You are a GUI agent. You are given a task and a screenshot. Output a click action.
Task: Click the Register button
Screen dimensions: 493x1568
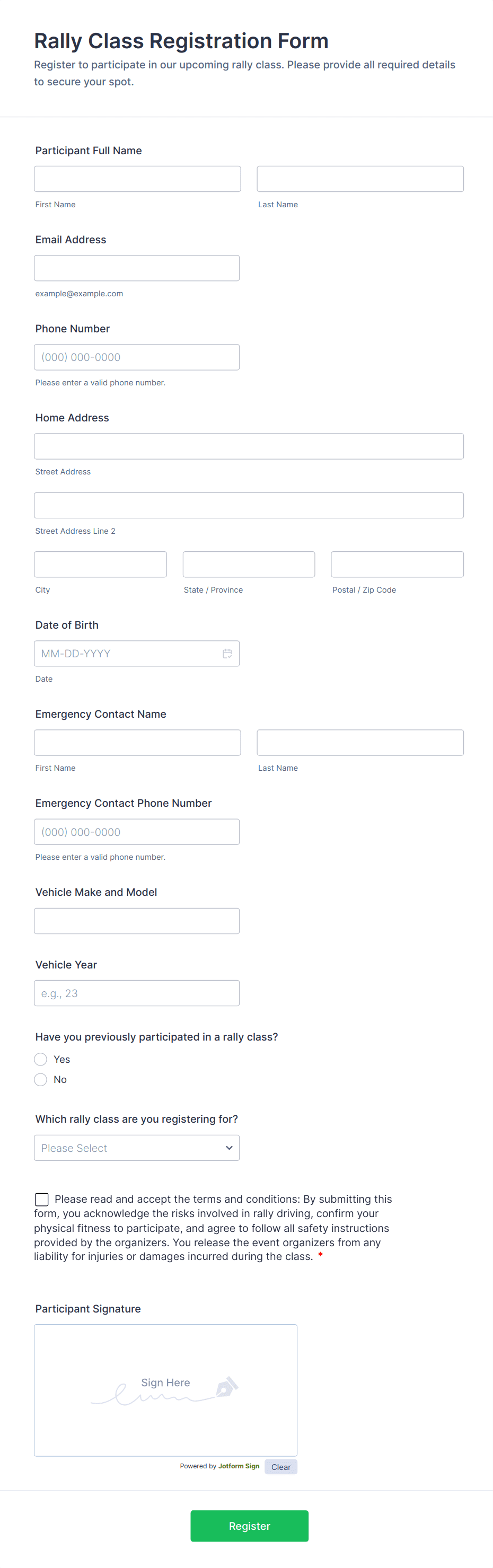pos(249,1526)
